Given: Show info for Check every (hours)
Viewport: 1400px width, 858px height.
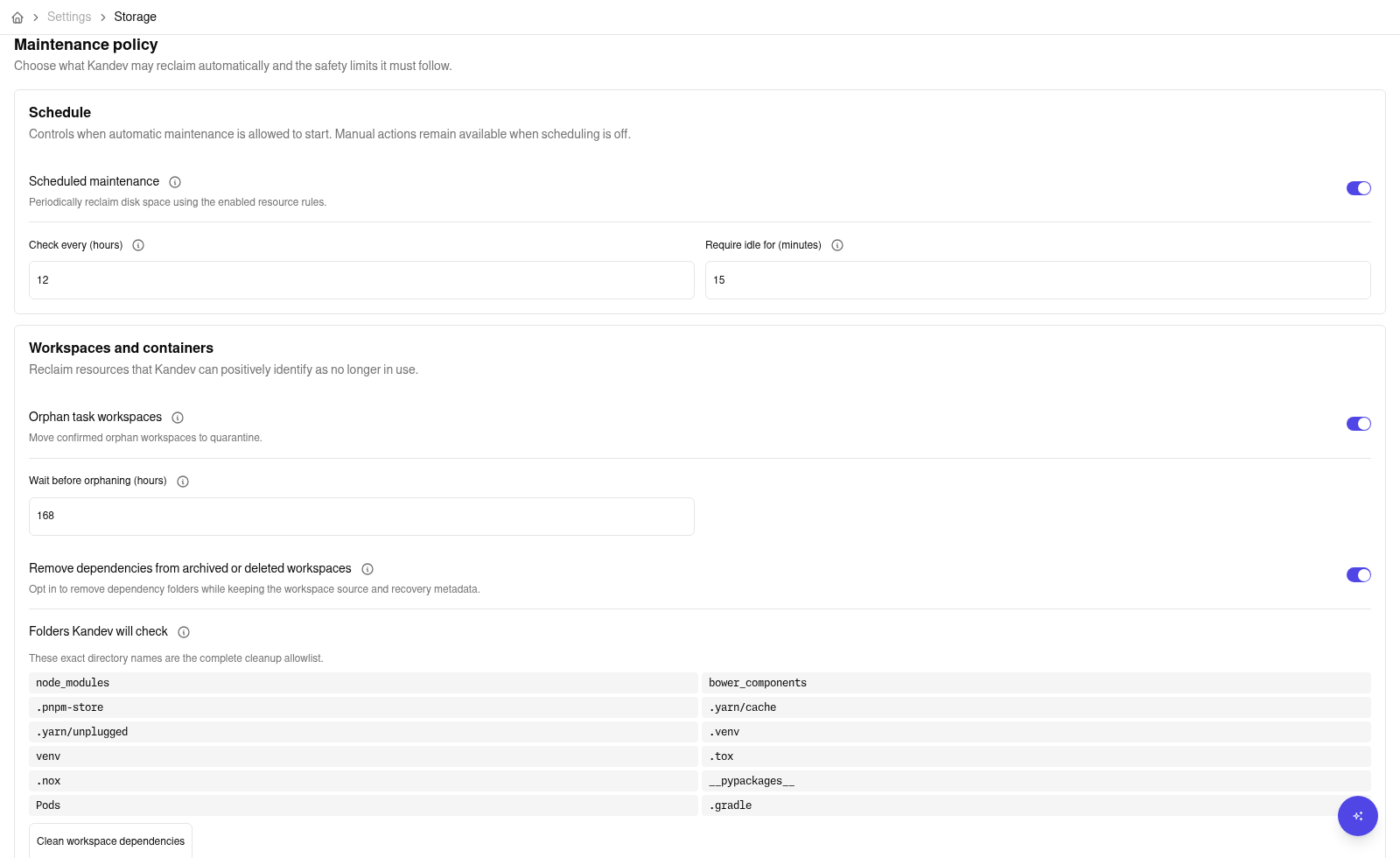Looking at the screenshot, I should pos(138,245).
